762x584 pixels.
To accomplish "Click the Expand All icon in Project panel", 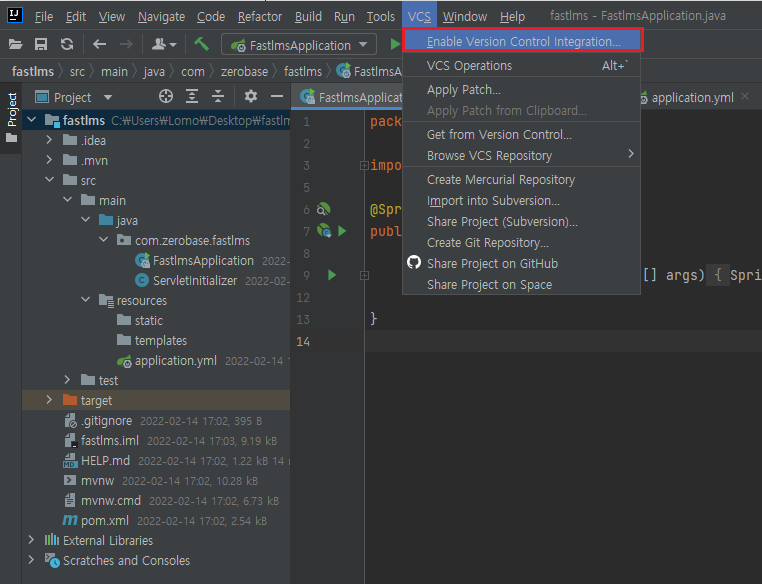I will (192, 97).
